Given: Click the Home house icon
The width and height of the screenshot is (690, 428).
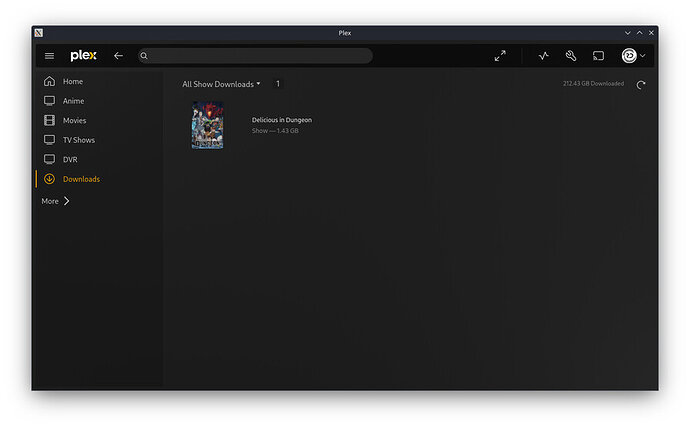Looking at the screenshot, I should [x=49, y=81].
